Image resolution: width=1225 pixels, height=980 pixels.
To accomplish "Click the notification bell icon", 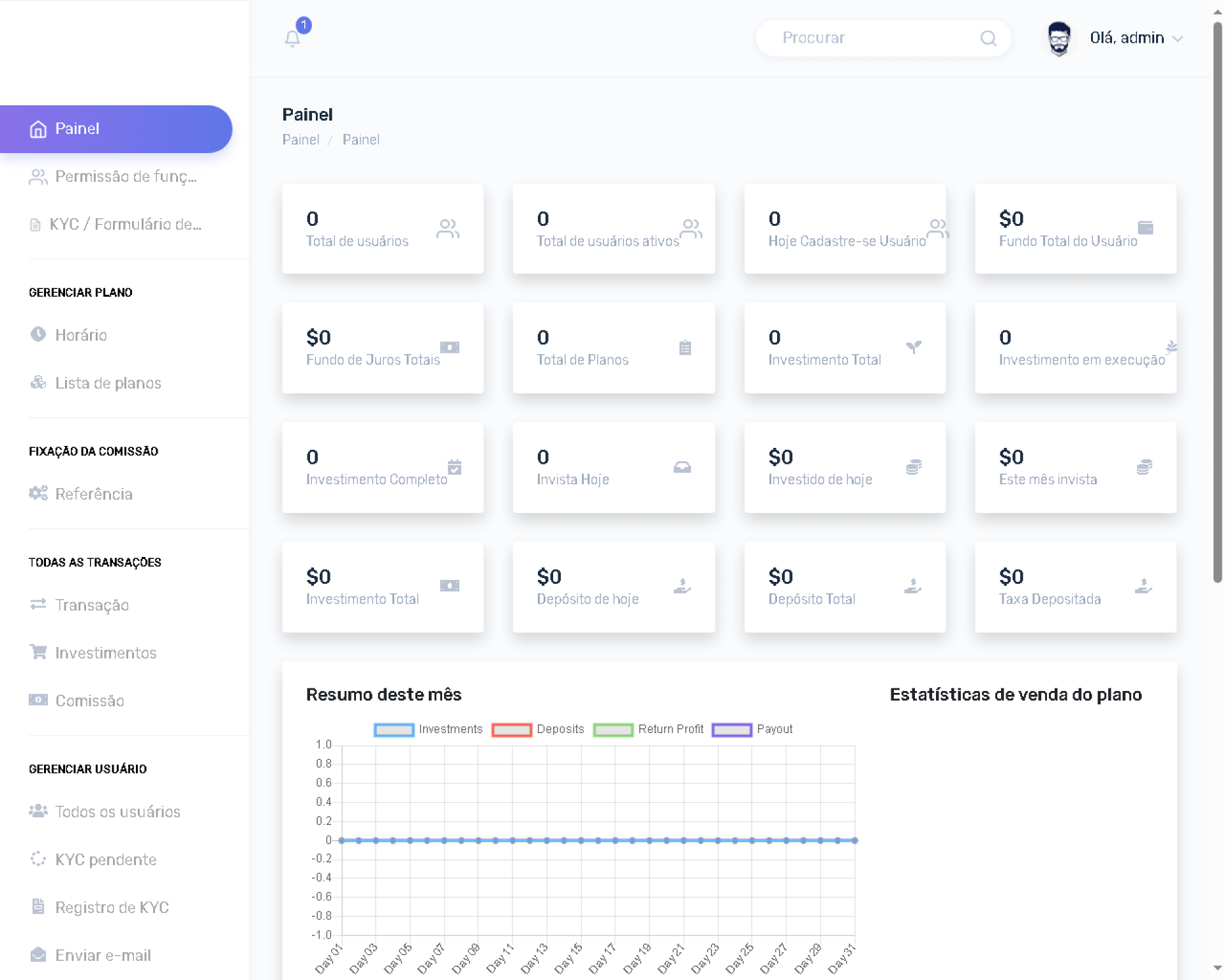I will (x=292, y=39).
